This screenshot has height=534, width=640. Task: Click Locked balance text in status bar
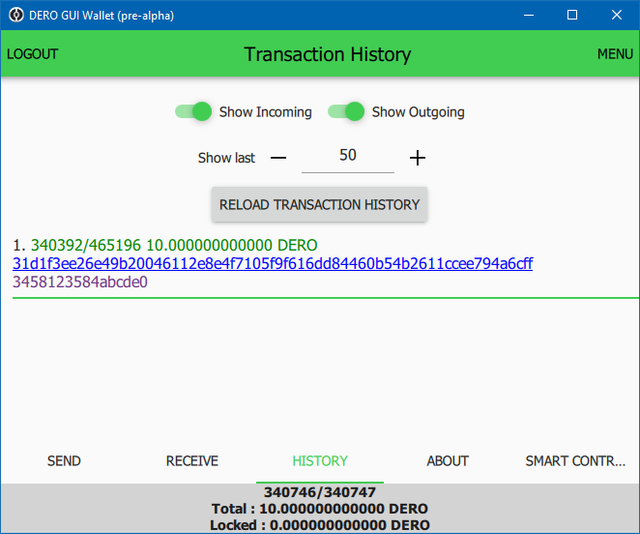point(320,525)
